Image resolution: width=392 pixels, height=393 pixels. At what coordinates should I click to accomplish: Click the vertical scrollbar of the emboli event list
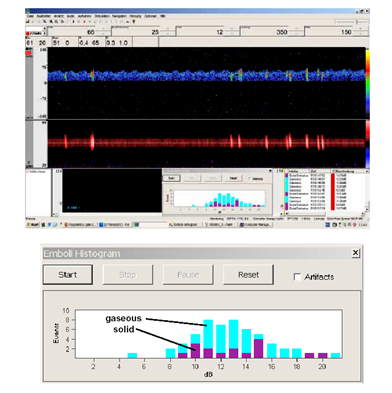(367, 190)
